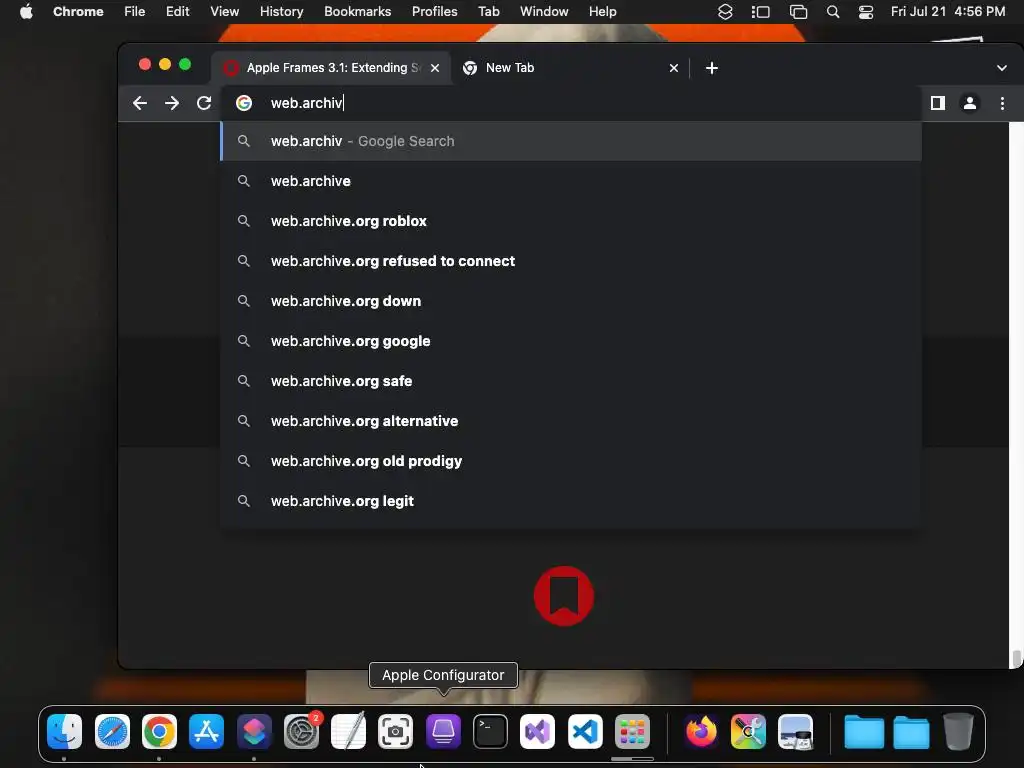Open the File menu

[x=135, y=12]
